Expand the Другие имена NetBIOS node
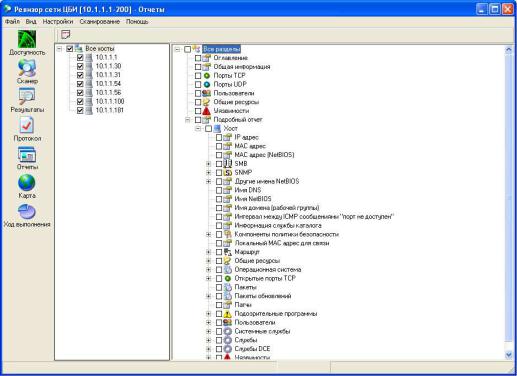Screen dimensions: 517x376 coord(209,181)
